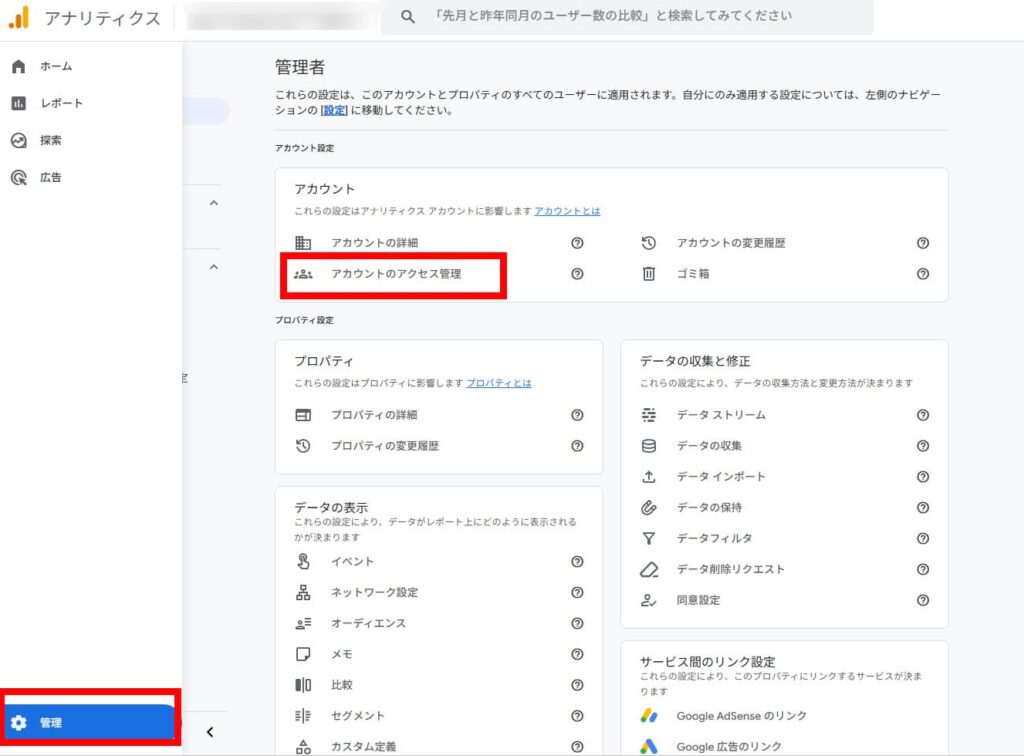Click the アカウントの変更履歴 history icon
1024x756 pixels.
(649, 243)
